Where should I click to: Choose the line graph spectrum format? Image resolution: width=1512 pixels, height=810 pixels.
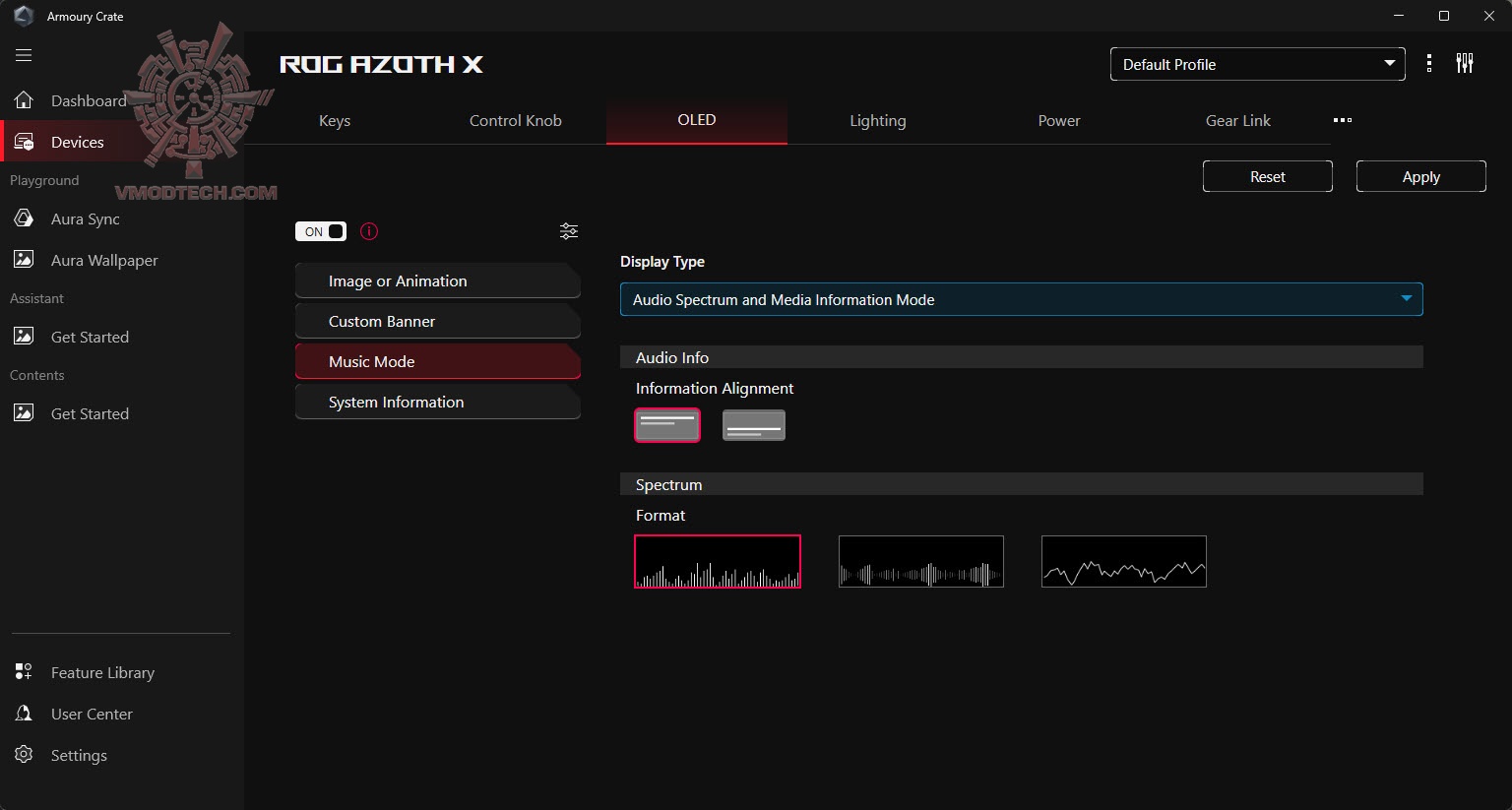pyautogui.click(x=1124, y=561)
